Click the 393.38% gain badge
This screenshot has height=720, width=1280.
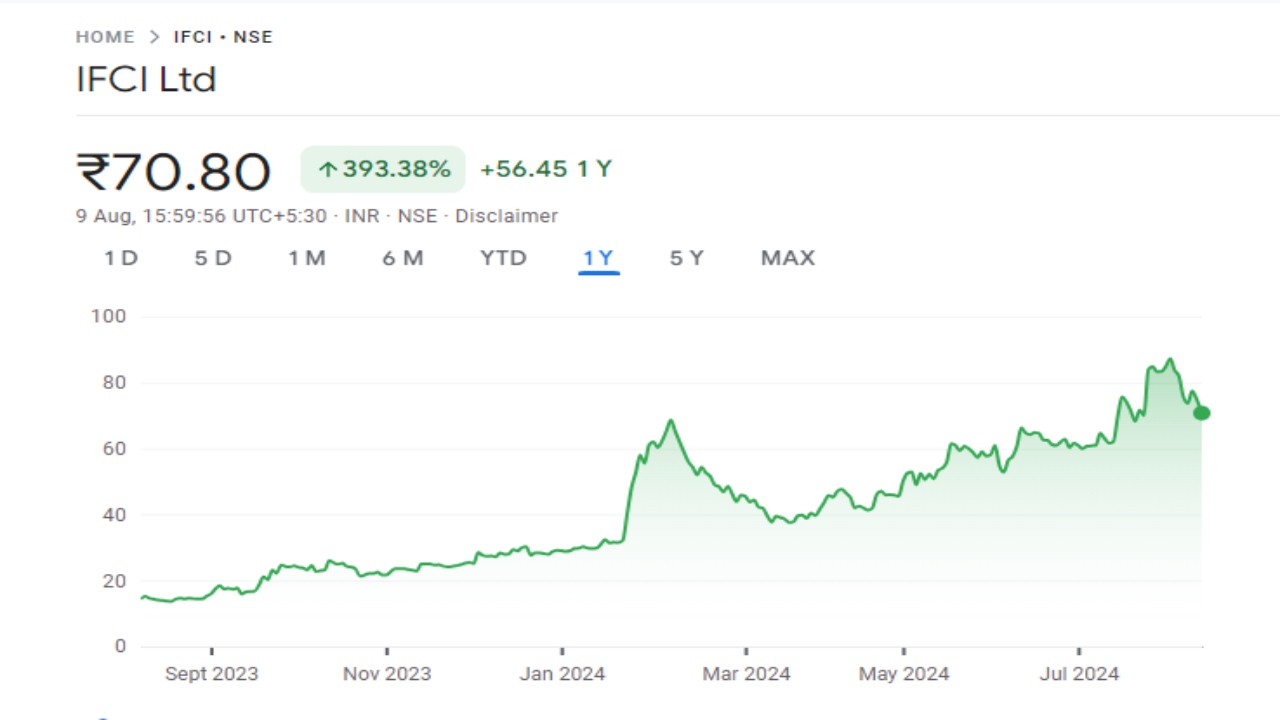point(383,169)
